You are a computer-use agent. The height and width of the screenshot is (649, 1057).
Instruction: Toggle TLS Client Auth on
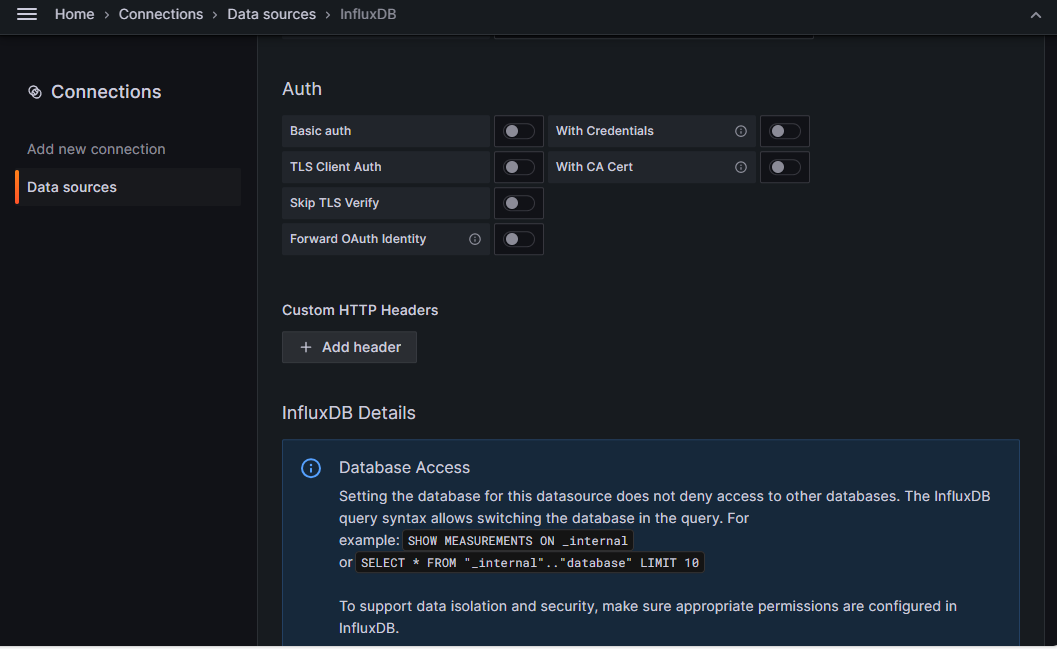tap(519, 167)
